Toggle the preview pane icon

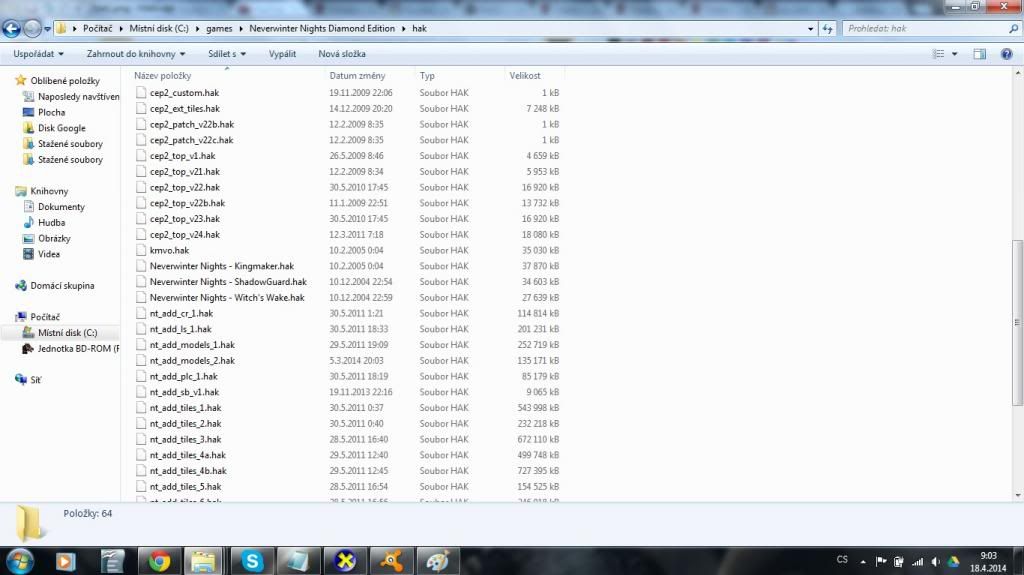(x=980, y=54)
